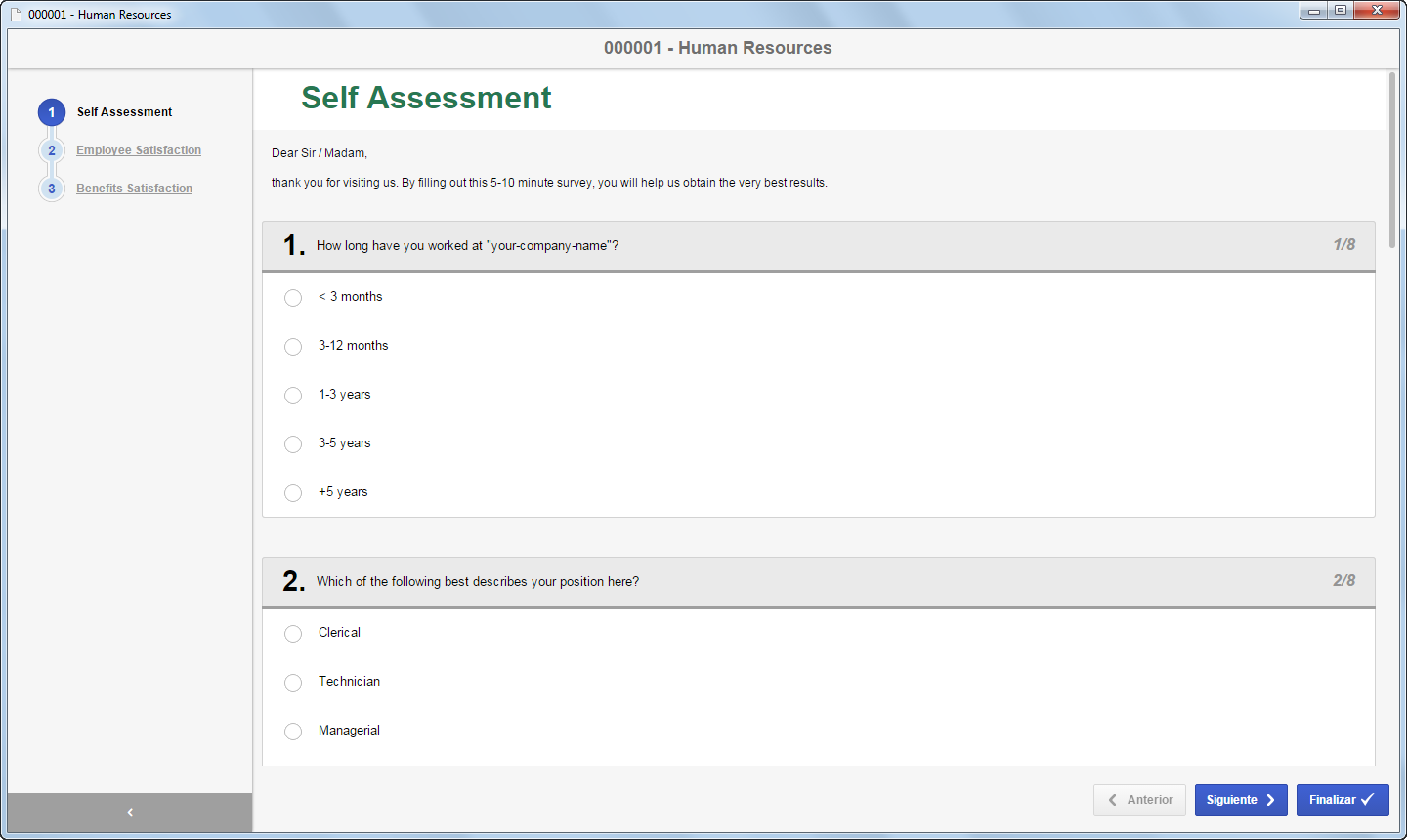1407x840 pixels.
Task: Click the '000001 - Human Resources' header title
Action: tap(718, 48)
